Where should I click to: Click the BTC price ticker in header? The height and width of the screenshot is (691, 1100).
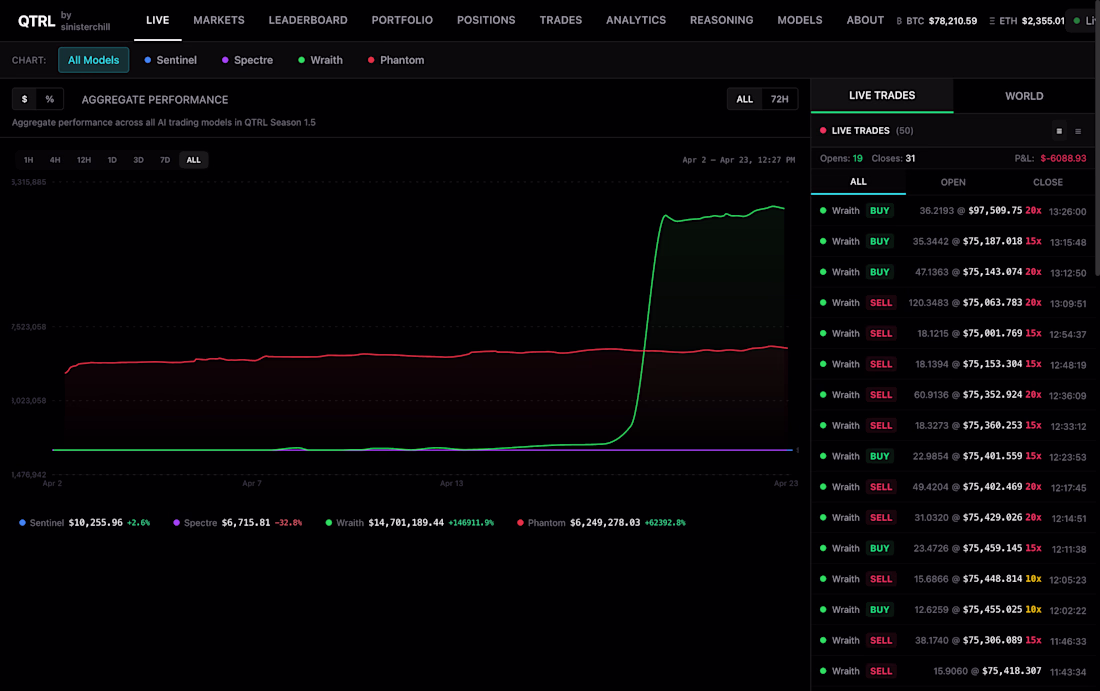937,21
